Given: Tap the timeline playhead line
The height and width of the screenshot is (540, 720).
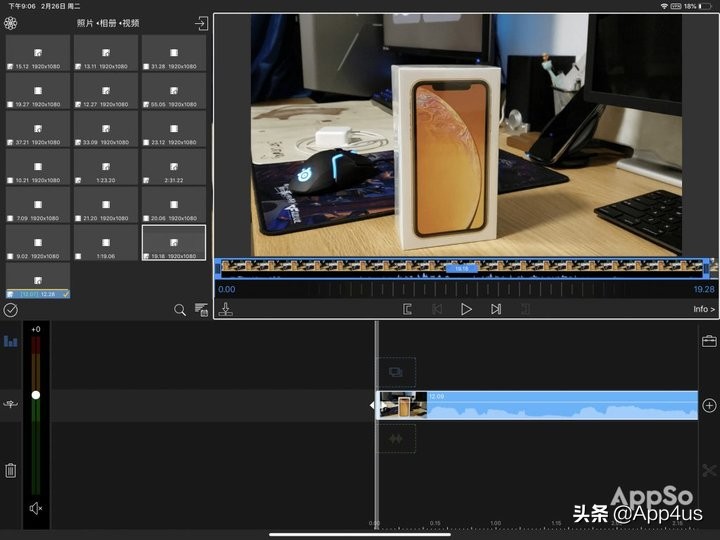Looking at the screenshot, I should click(377, 425).
